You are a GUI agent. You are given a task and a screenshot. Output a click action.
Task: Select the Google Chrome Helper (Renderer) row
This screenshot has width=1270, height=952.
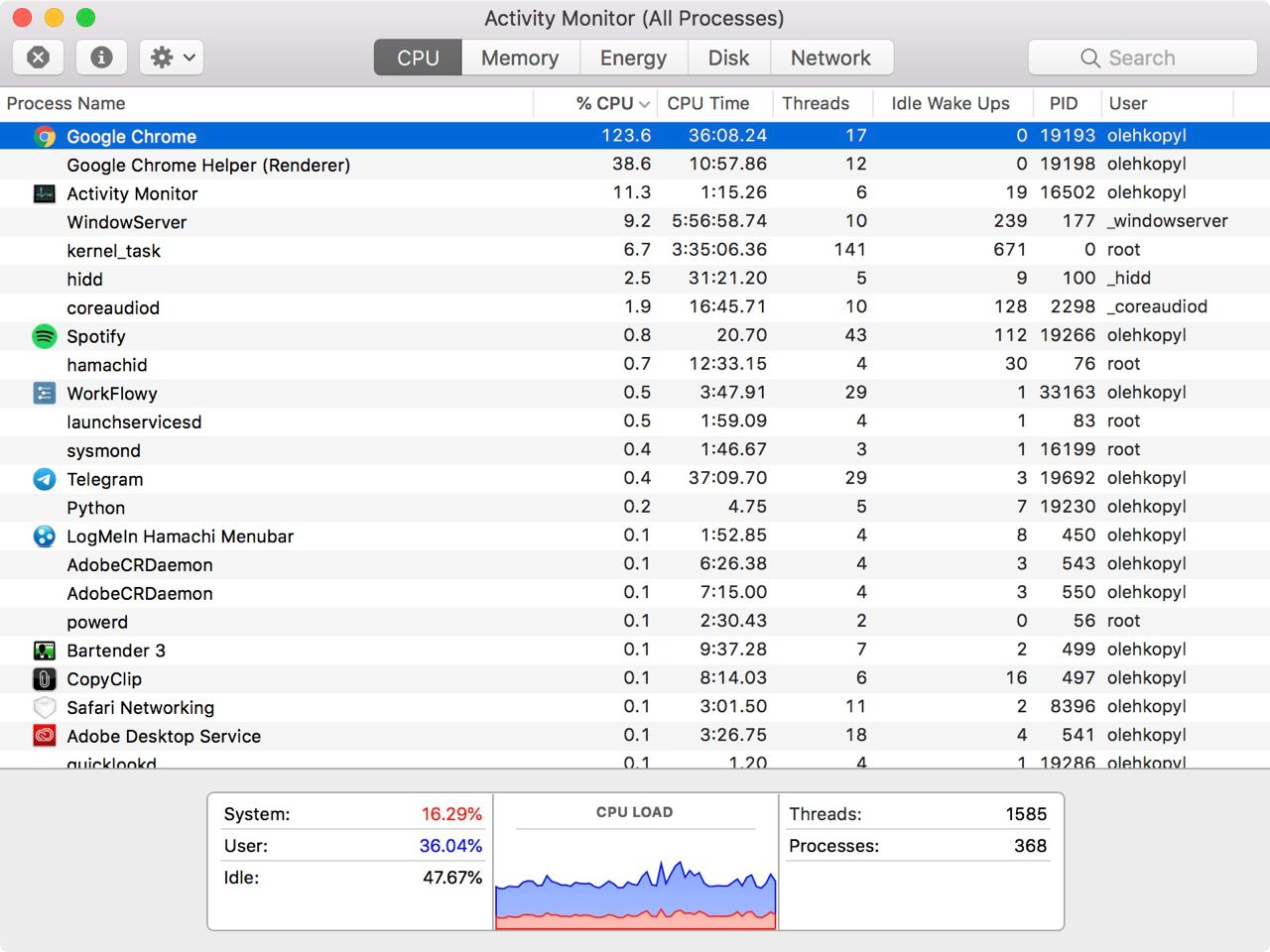(635, 165)
